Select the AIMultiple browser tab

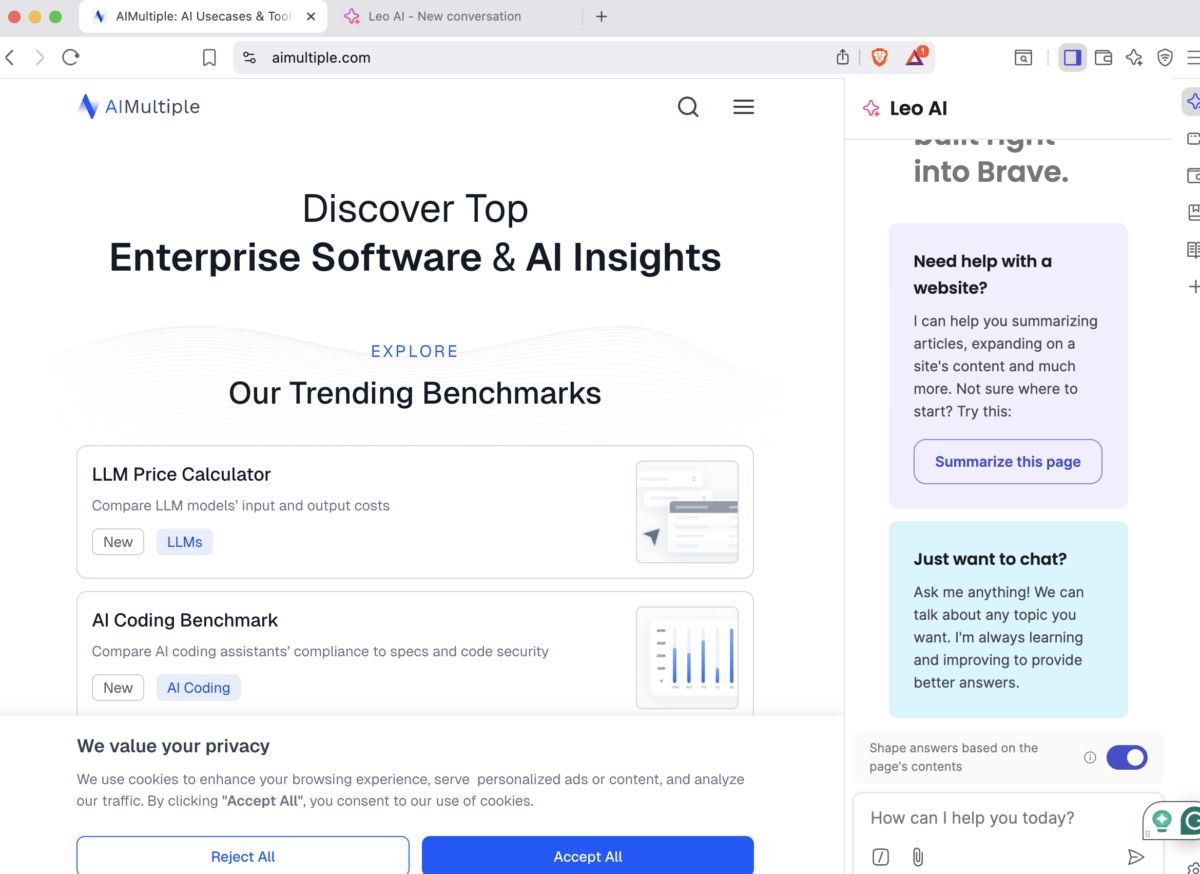click(x=200, y=16)
